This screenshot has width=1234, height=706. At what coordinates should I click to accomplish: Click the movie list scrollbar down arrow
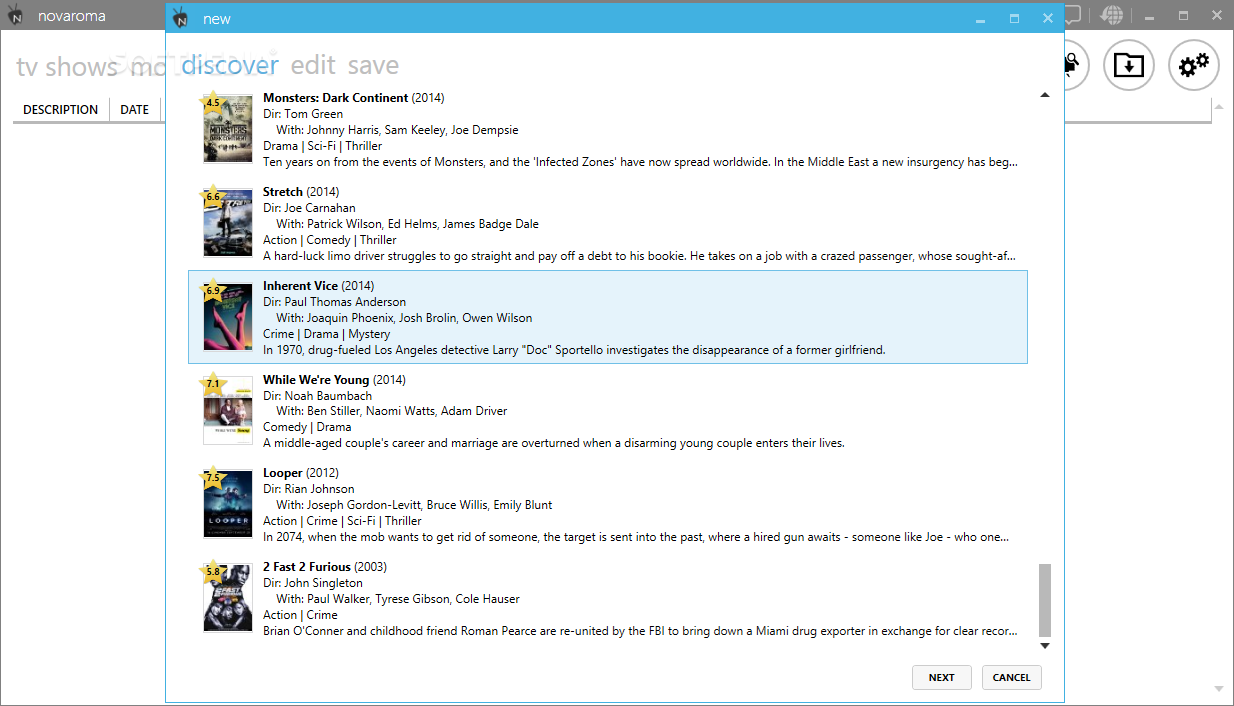(1045, 646)
